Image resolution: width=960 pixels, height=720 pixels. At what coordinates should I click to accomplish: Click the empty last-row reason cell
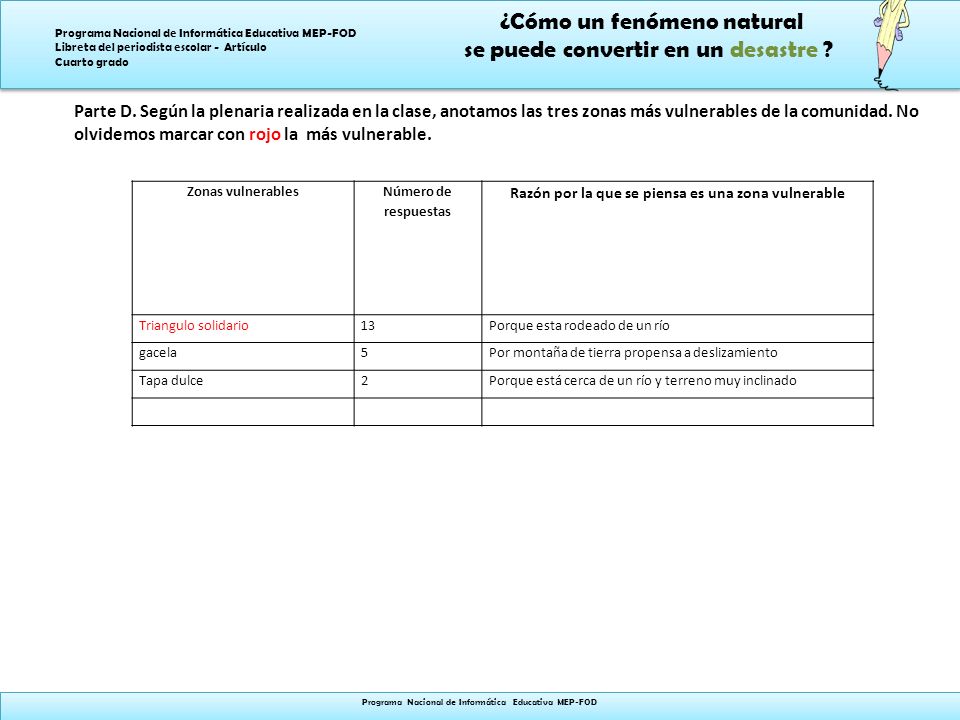pyautogui.click(x=677, y=411)
